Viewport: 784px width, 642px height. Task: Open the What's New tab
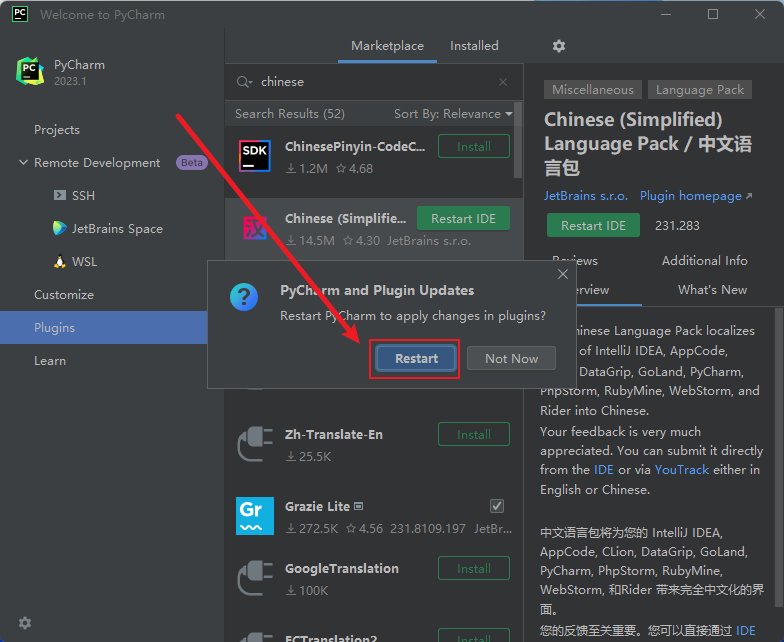tap(712, 290)
